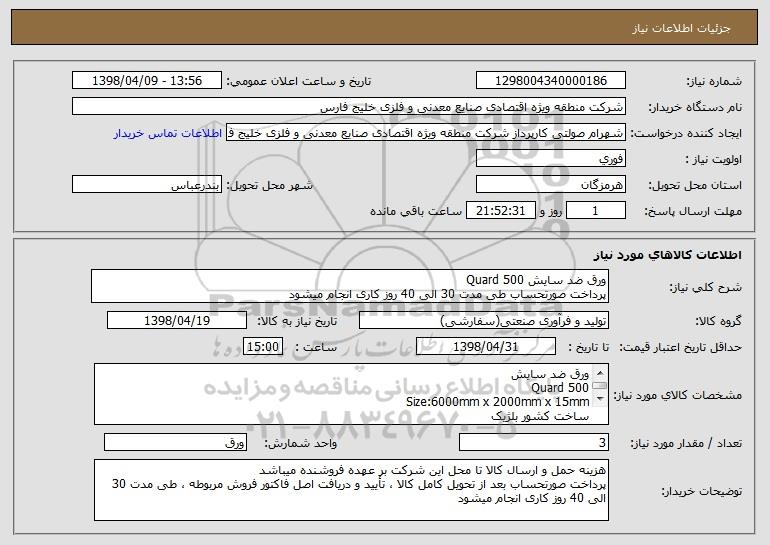Click the scrollbar thumb in goods specifications box
The width and height of the screenshot is (770, 545).
600,386
